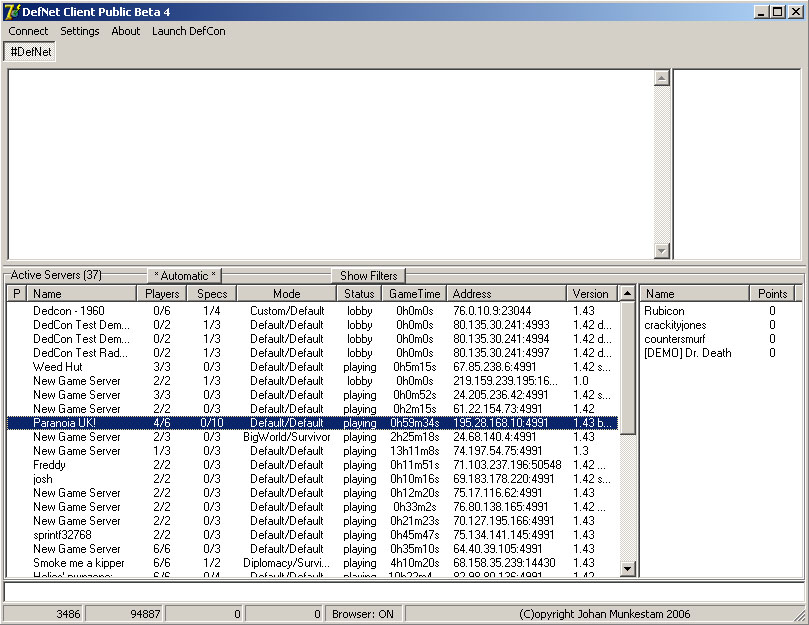The height and width of the screenshot is (625, 809).
Task: Sort by Address column header
Action: coord(507,294)
